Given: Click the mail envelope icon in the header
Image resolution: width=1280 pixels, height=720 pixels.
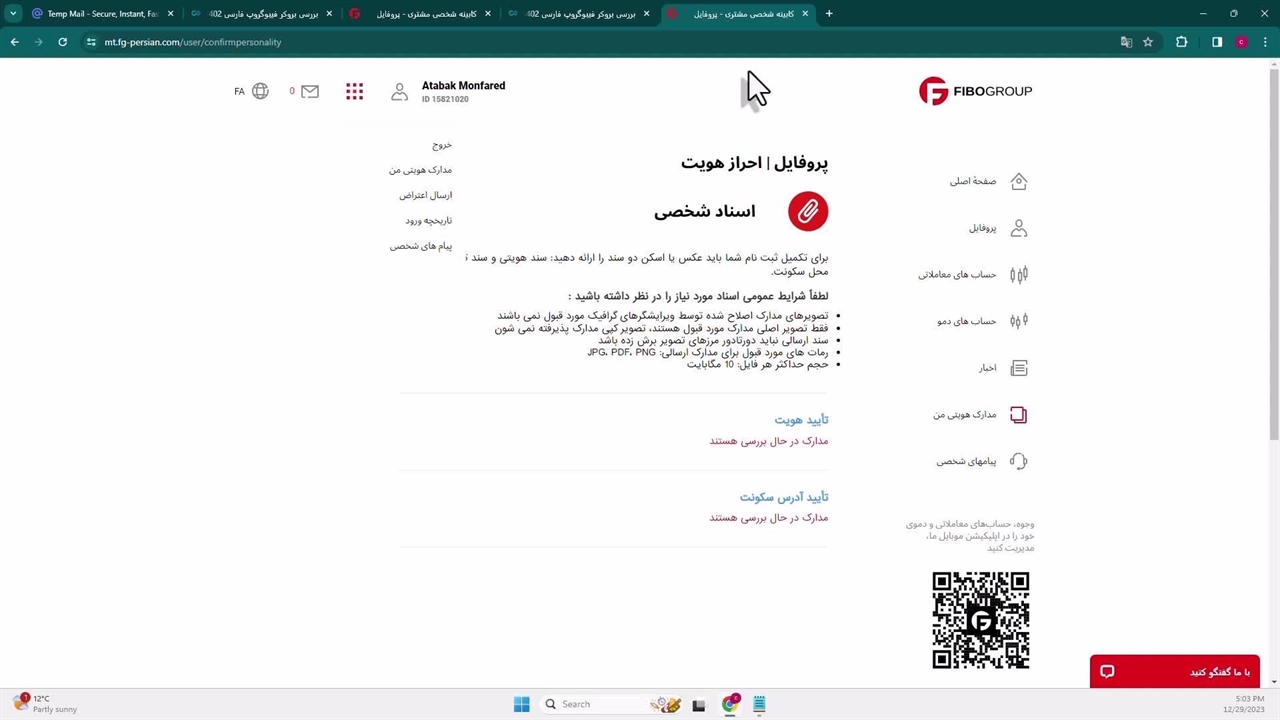Looking at the screenshot, I should (x=310, y=91).
